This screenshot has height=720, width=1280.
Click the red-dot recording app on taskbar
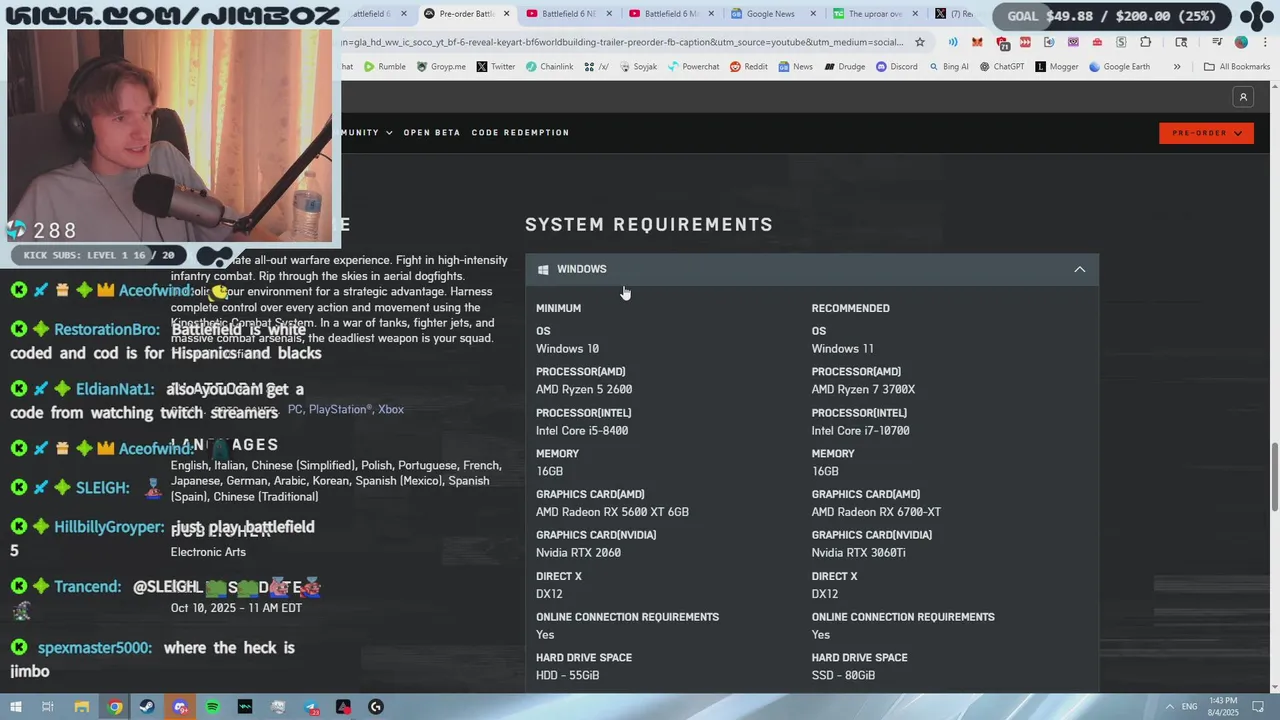click(343, 707)
